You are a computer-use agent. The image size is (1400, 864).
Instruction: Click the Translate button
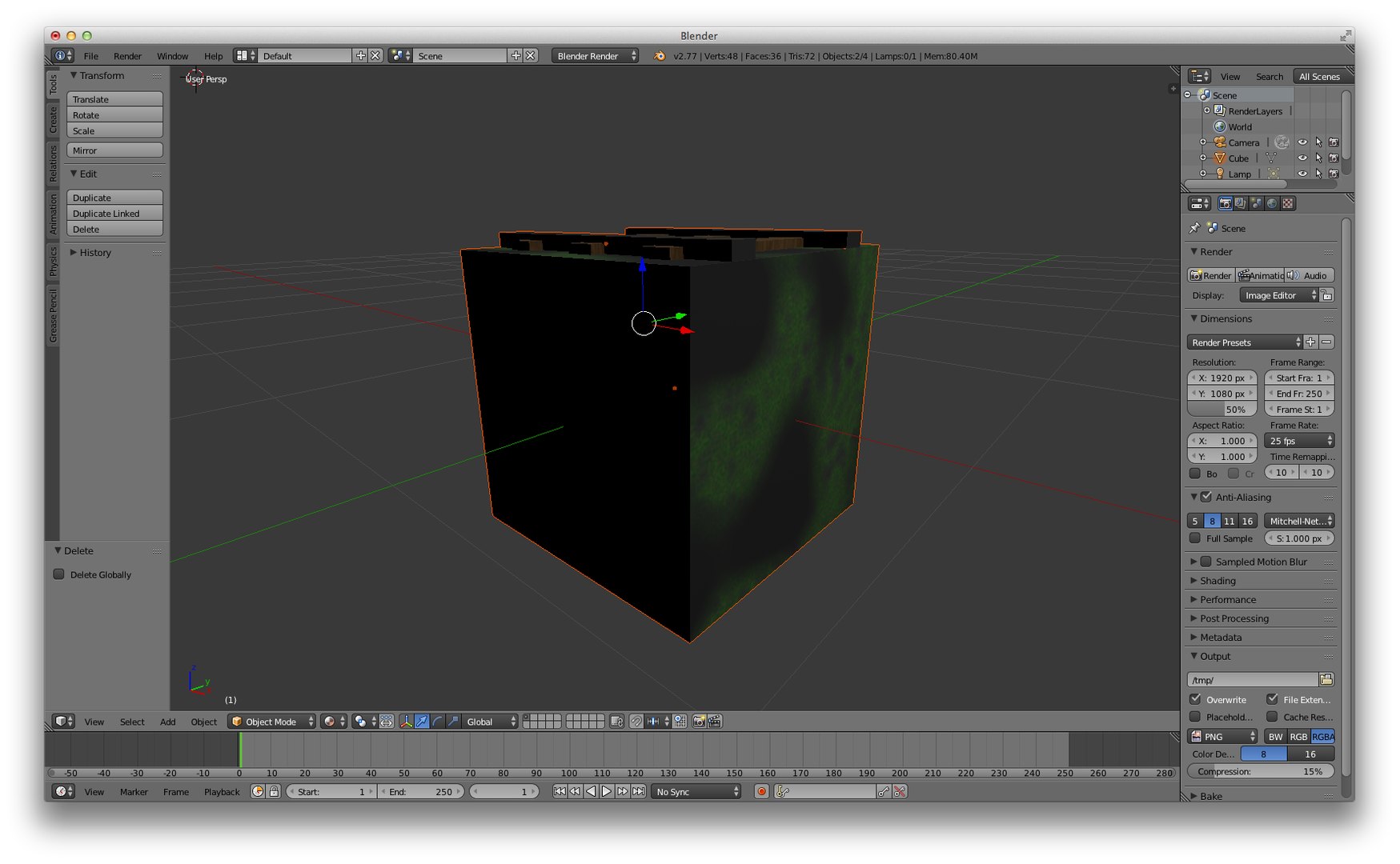[115, 99]
